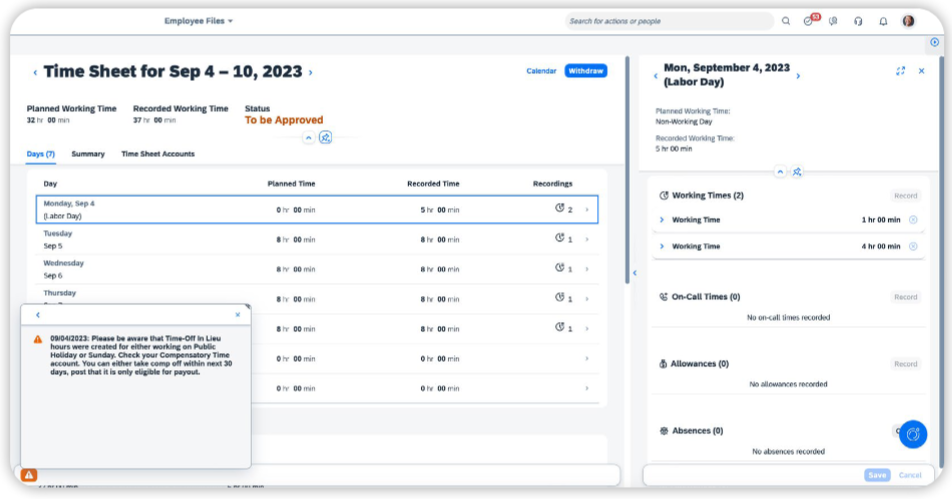Collapse the time sheet header section

pos(308,138)
